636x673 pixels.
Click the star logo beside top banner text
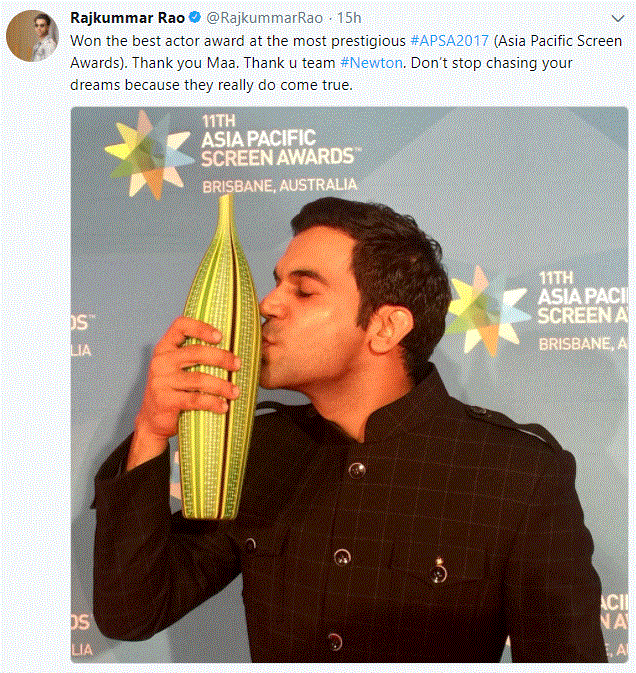point(148,155)
